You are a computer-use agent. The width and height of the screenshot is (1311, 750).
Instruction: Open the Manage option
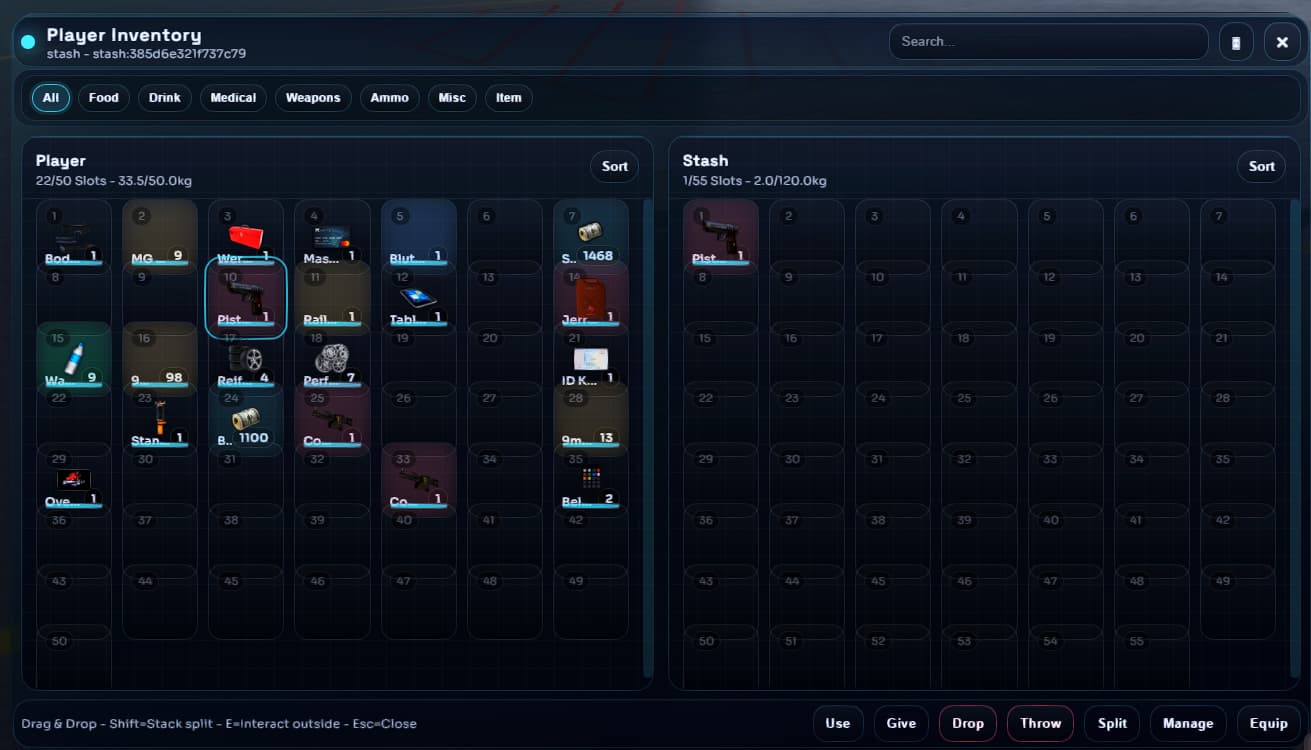(x=1188, y=724)
